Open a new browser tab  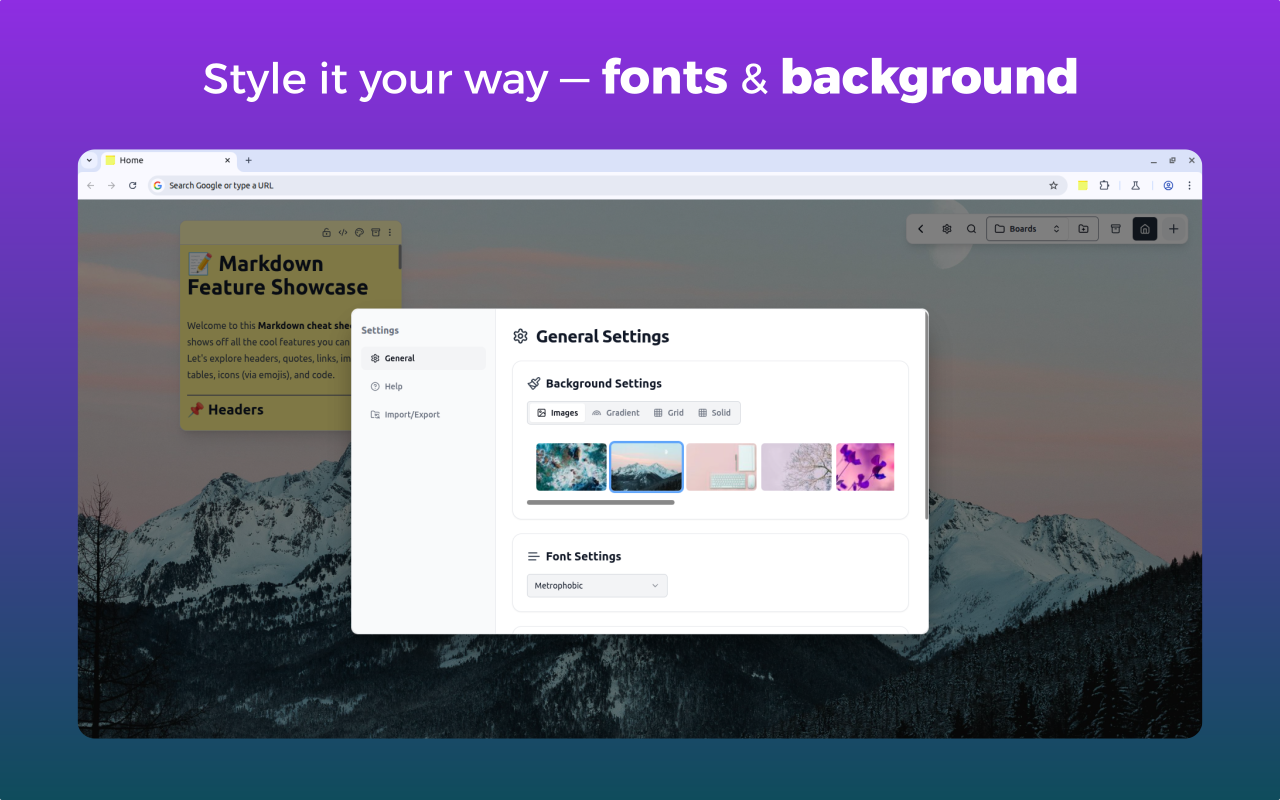249,160
